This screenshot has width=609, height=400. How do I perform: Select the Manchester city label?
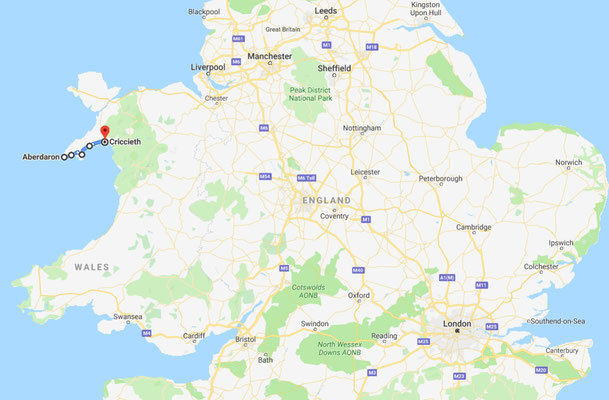click(270, 56)
